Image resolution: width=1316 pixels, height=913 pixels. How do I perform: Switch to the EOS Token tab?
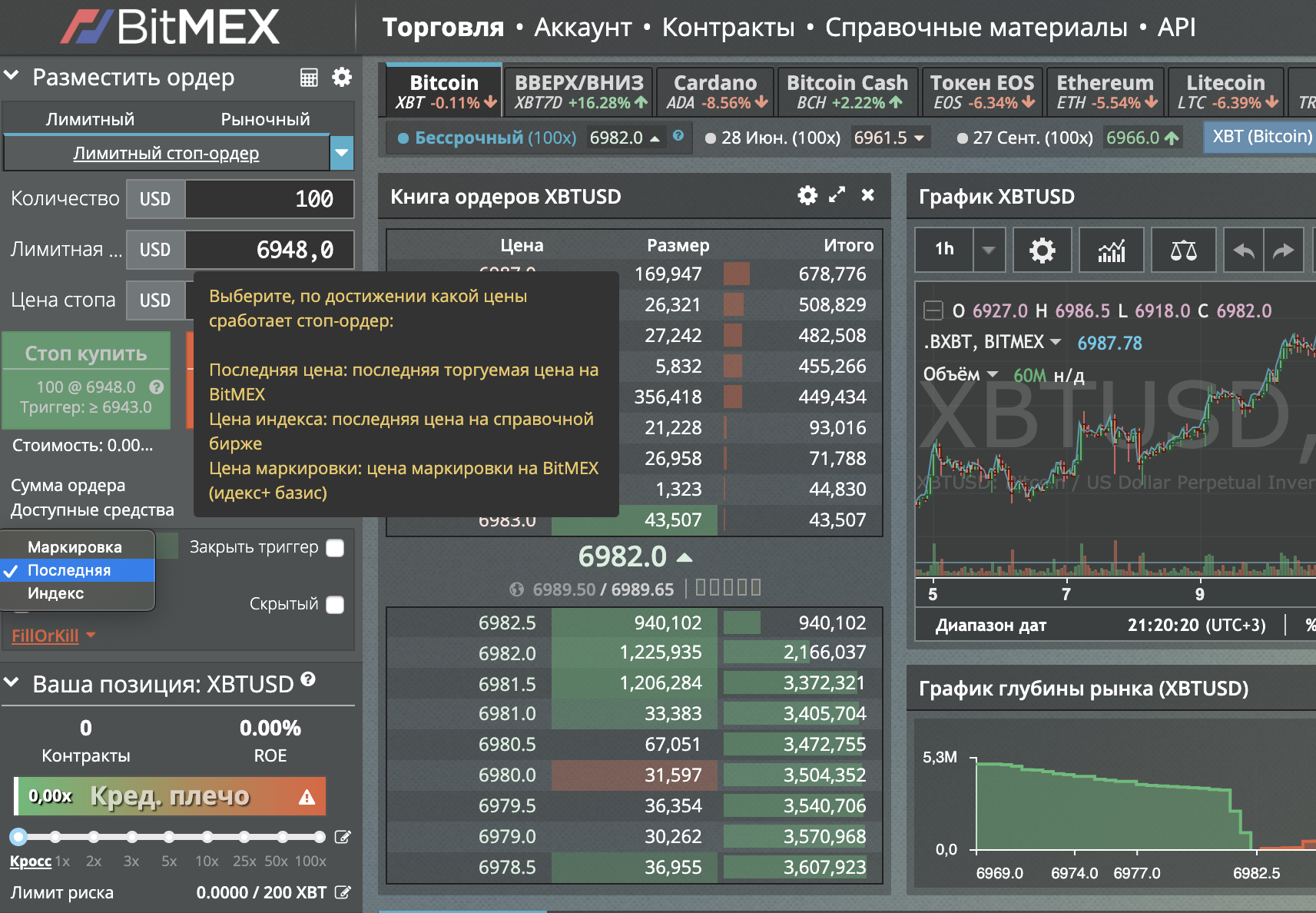pyautogui.click(x=983, y=91)
